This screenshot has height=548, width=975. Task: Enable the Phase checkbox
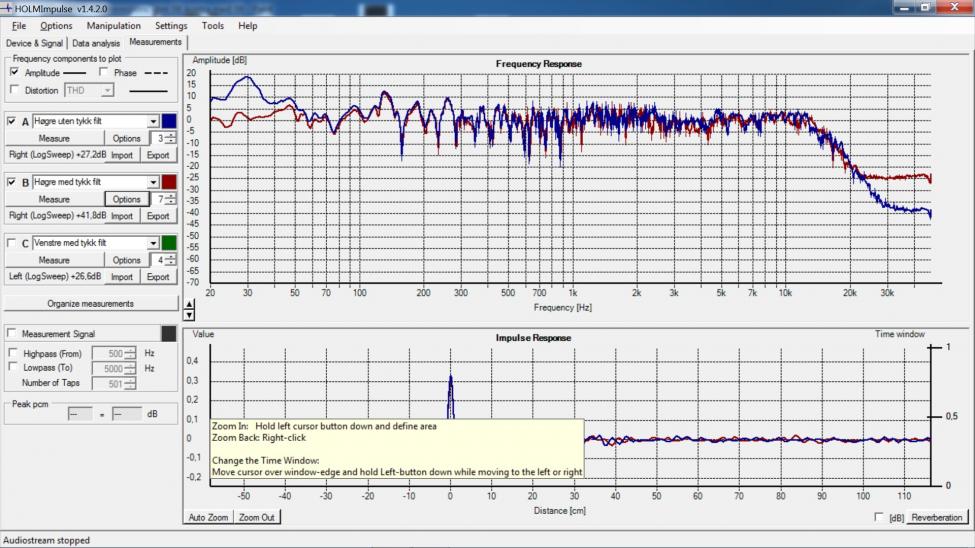point(104,73)
